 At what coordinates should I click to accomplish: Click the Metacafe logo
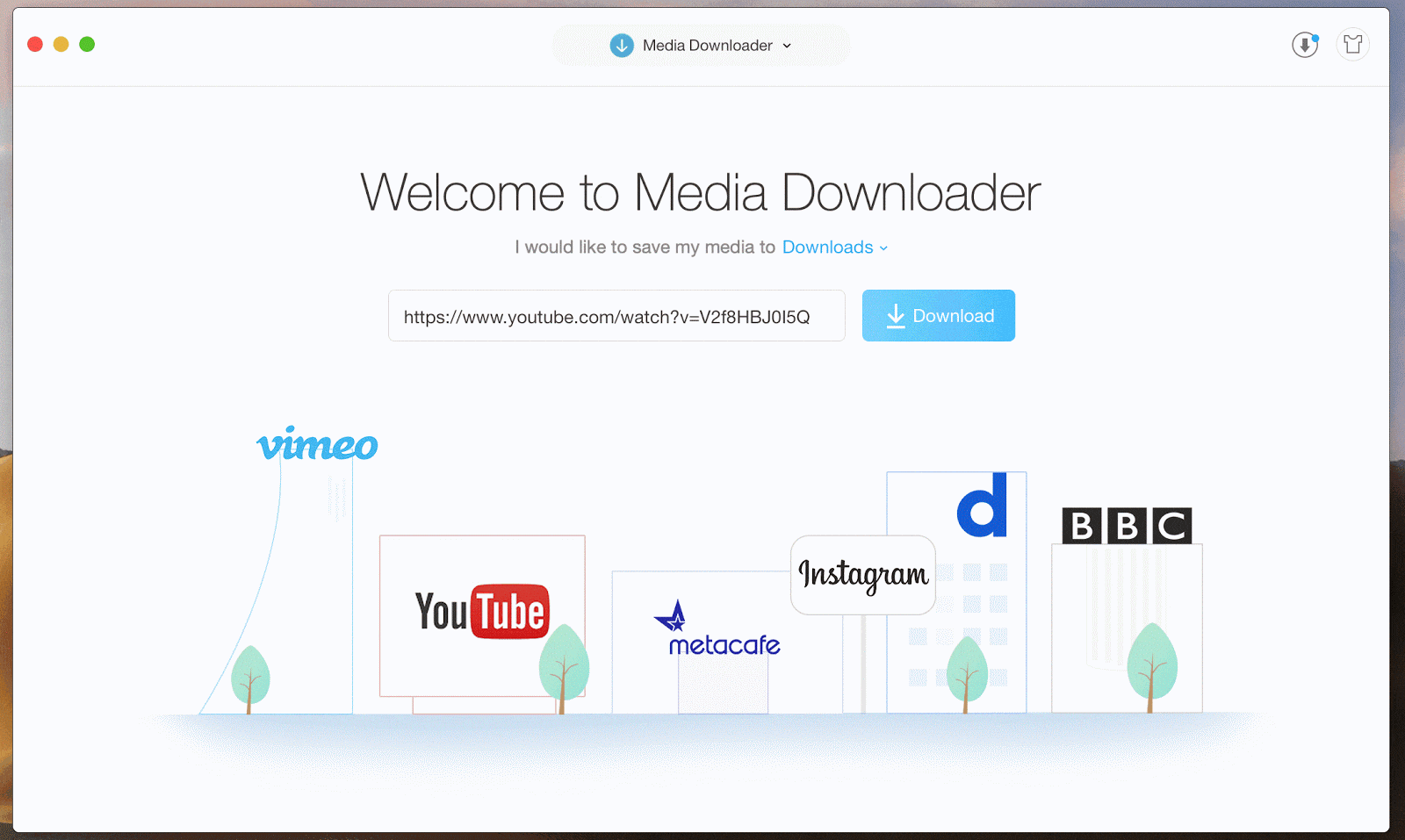717,629
